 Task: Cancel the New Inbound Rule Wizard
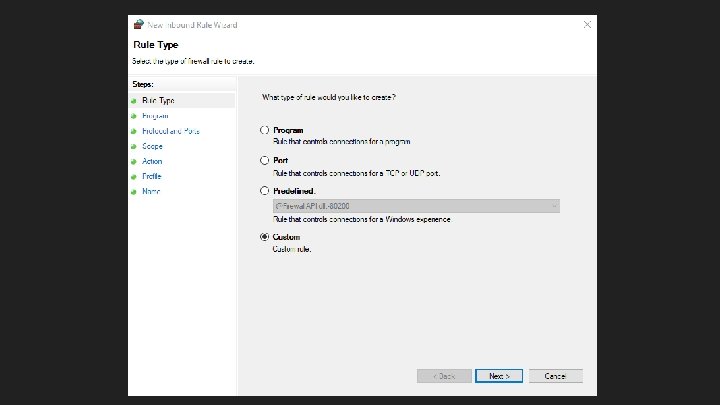point(555,376)
